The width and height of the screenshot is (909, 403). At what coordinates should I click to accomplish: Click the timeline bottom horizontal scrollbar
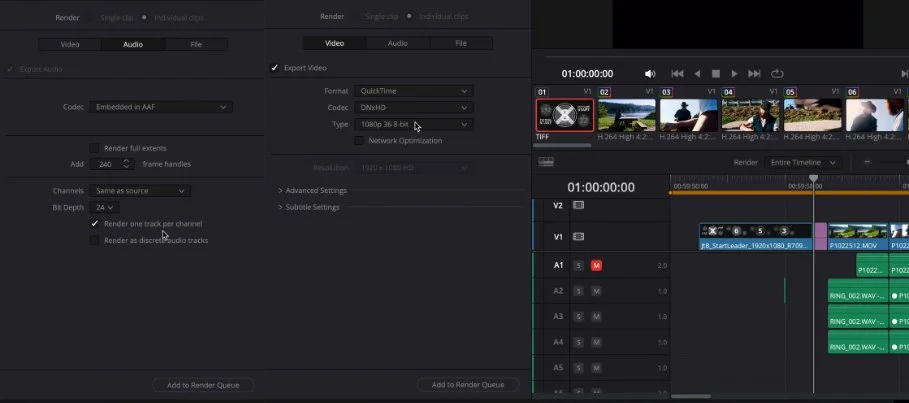tap(691, 397)
